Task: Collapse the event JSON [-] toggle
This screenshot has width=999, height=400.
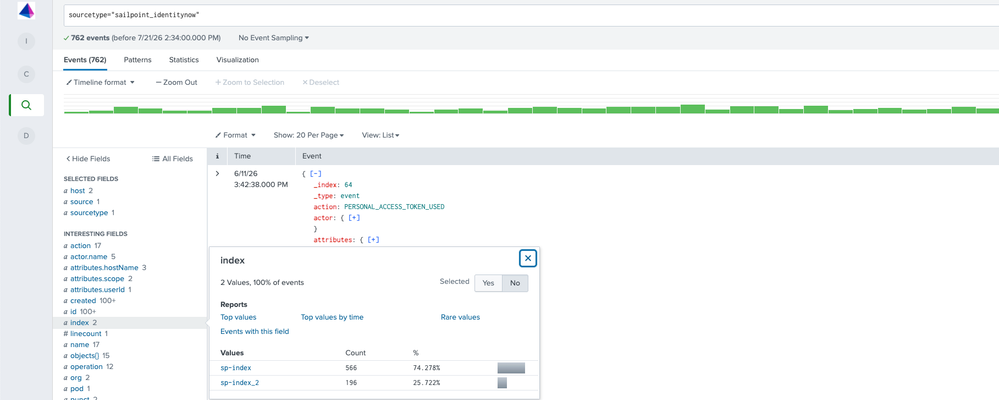Action: pos(313,173)
